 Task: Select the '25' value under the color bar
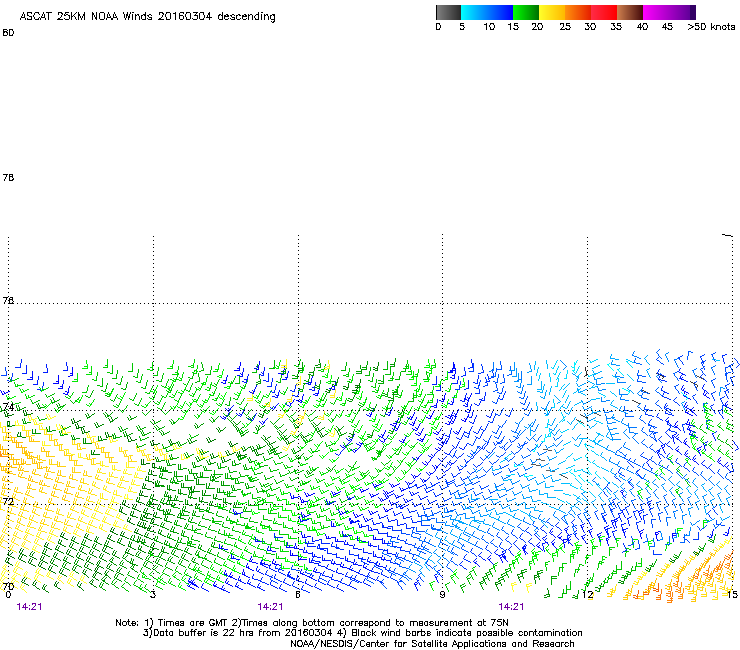click(x=565, y=27)
